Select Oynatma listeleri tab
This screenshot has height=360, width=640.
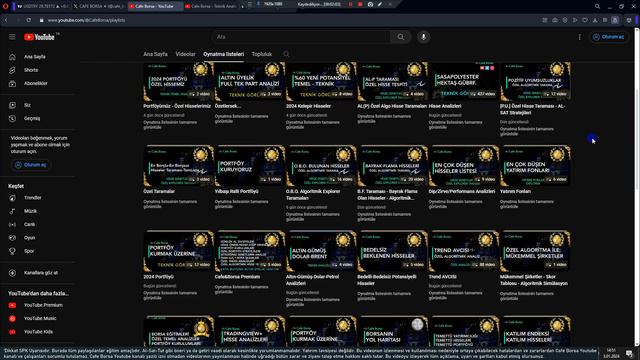[224, 54]
